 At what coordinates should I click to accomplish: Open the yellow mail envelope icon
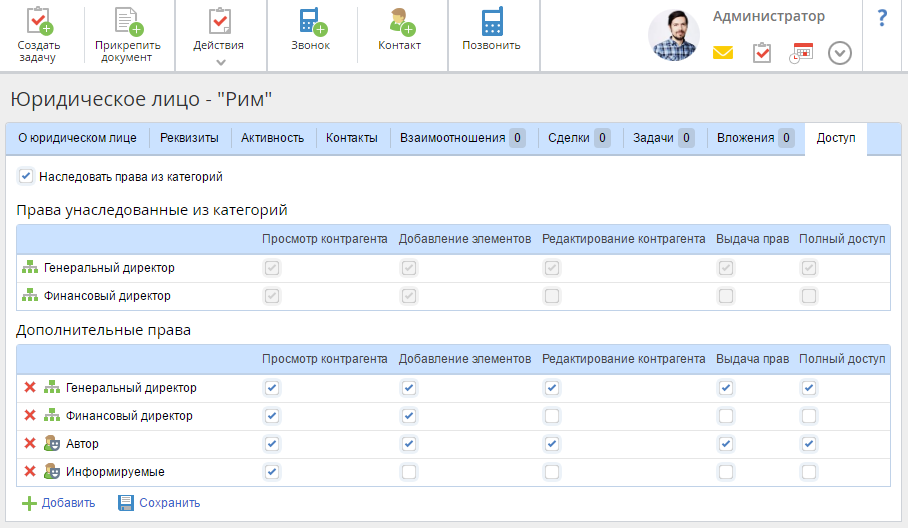click(723, 53)
